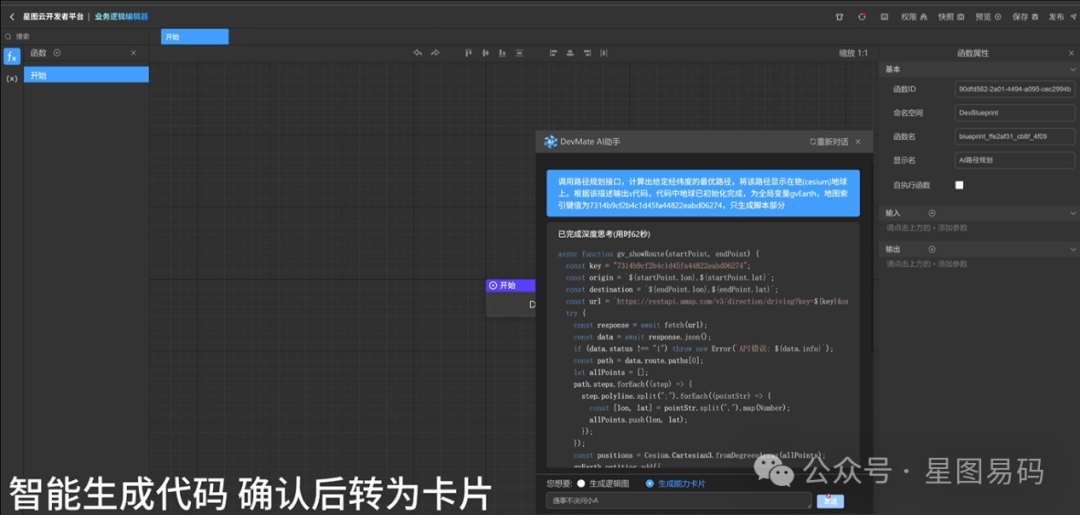The image size is (1080, 515).
Task: Click the blue prompt message bubble
Action: coord(703,193)
